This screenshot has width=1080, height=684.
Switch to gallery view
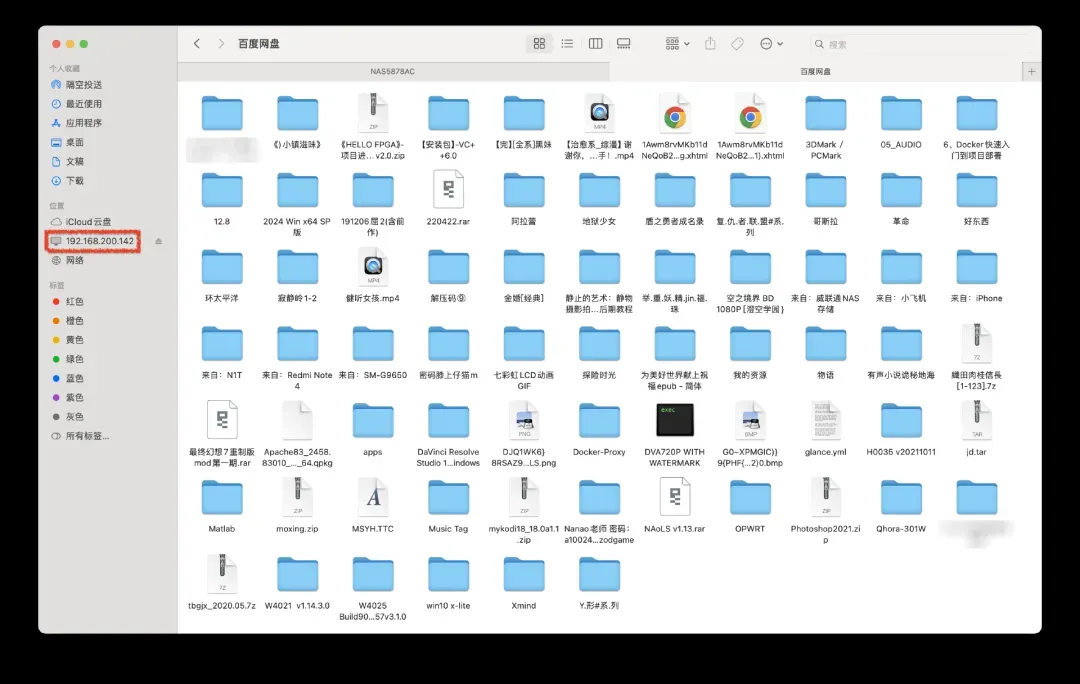click(624, 44)
